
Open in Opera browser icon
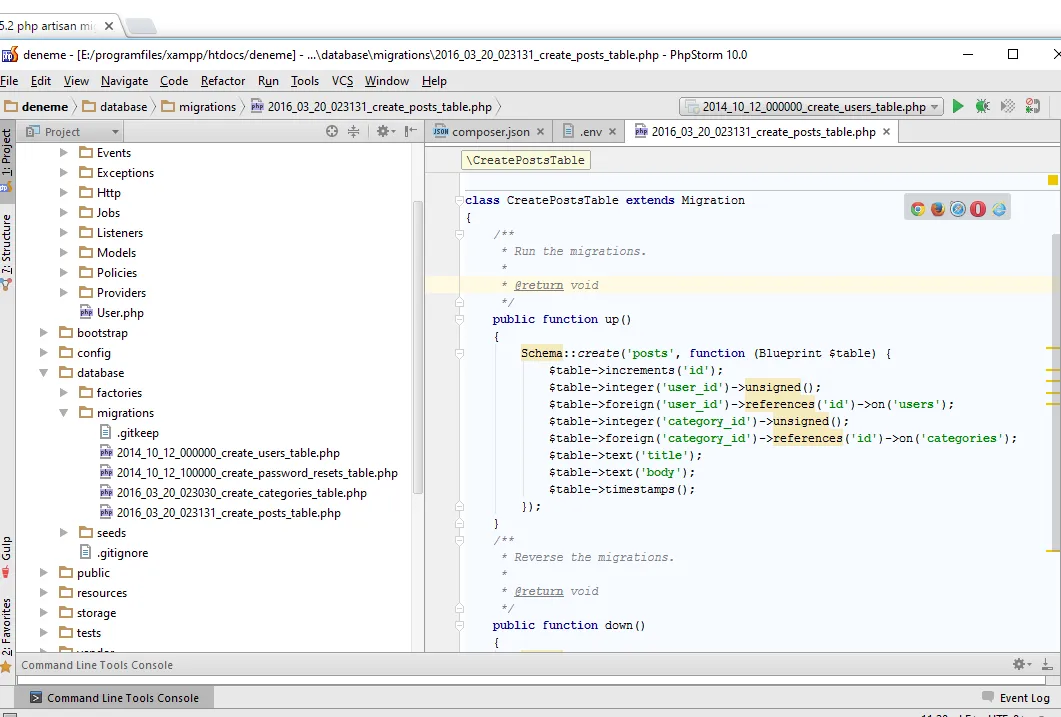(978, 209)
